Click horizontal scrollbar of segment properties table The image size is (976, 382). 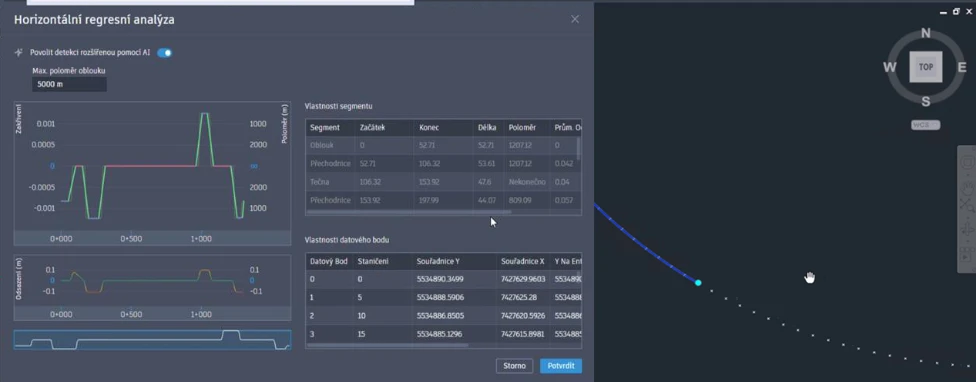408,212
